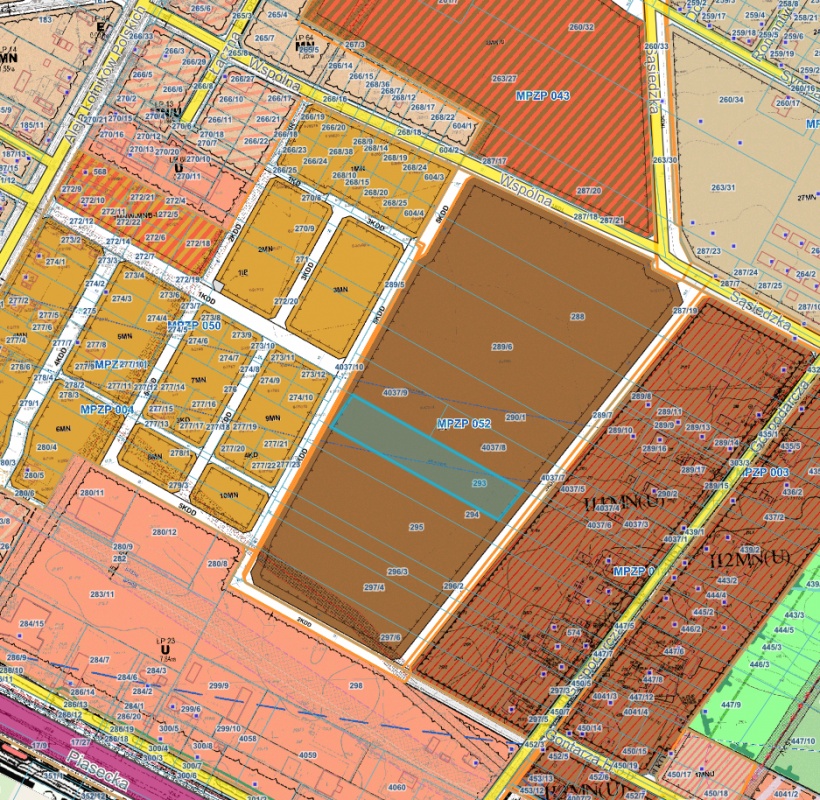Viewport: 820px width, 800px height.
Task: Select parcel 295 on the map
Action: tap(416, 527)
